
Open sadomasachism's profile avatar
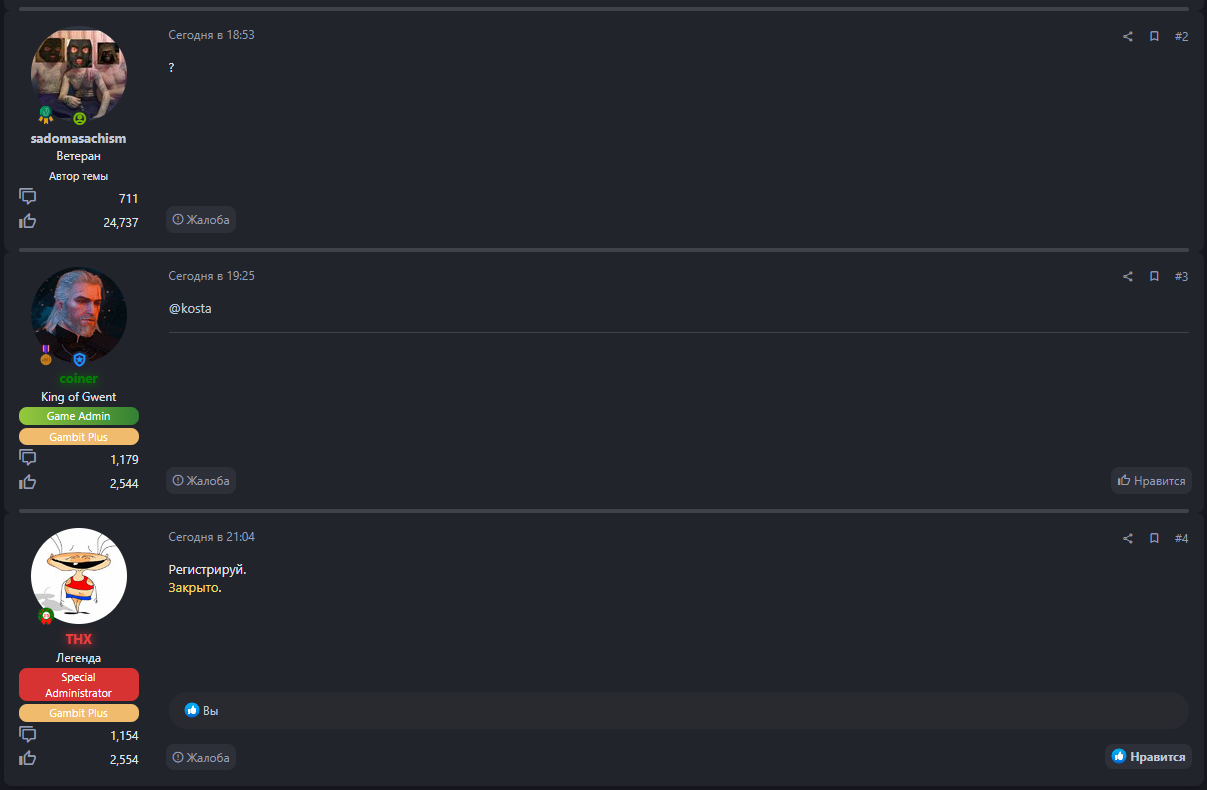point(79,73)
